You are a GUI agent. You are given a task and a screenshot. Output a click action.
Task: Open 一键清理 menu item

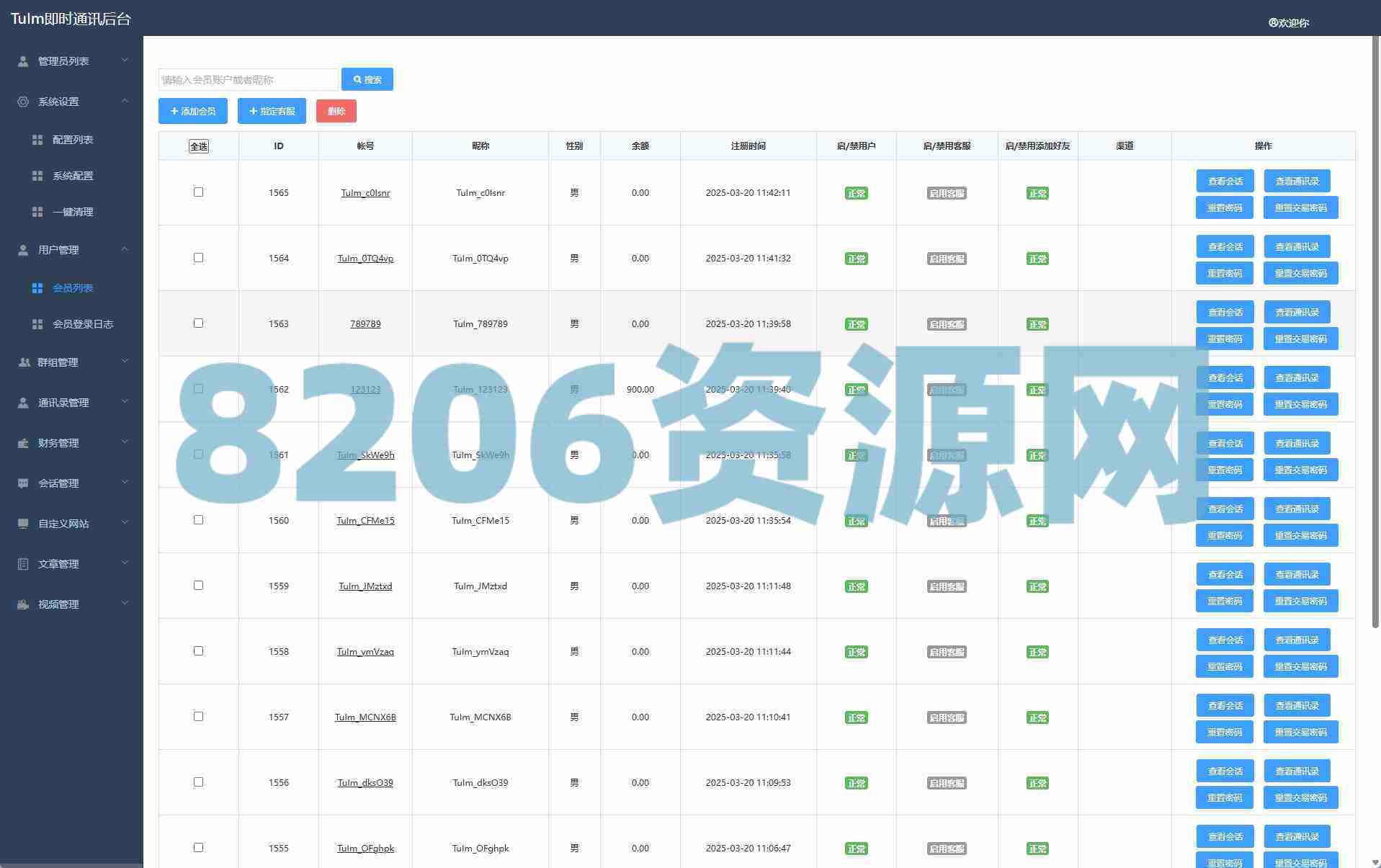[72, 212]
